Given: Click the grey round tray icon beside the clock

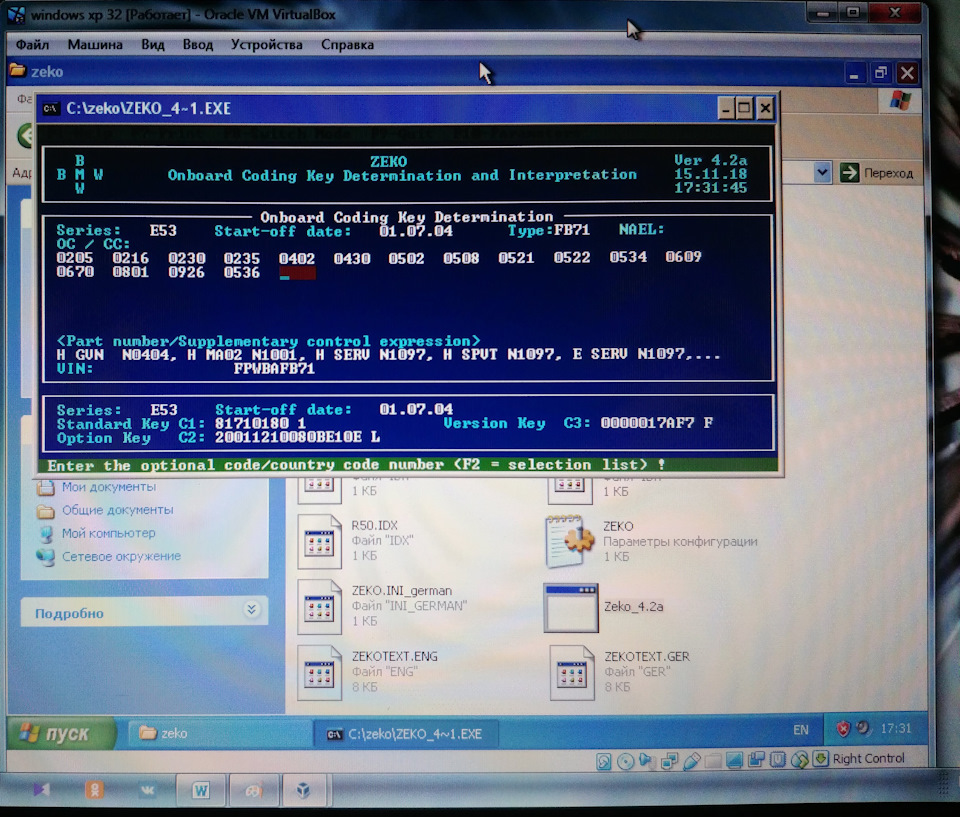Looking at the screenshot, I should point(863,728).
